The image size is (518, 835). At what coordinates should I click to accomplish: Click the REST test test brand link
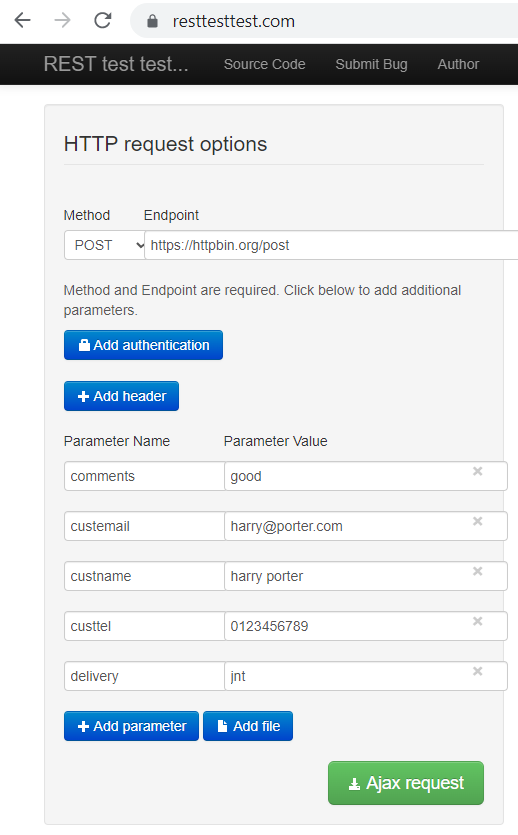[116, 64]
